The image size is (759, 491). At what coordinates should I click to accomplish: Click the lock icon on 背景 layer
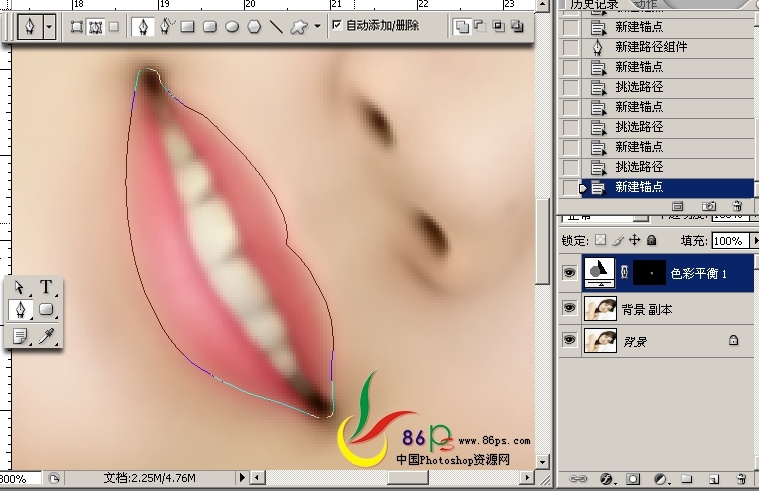[733, 340]
